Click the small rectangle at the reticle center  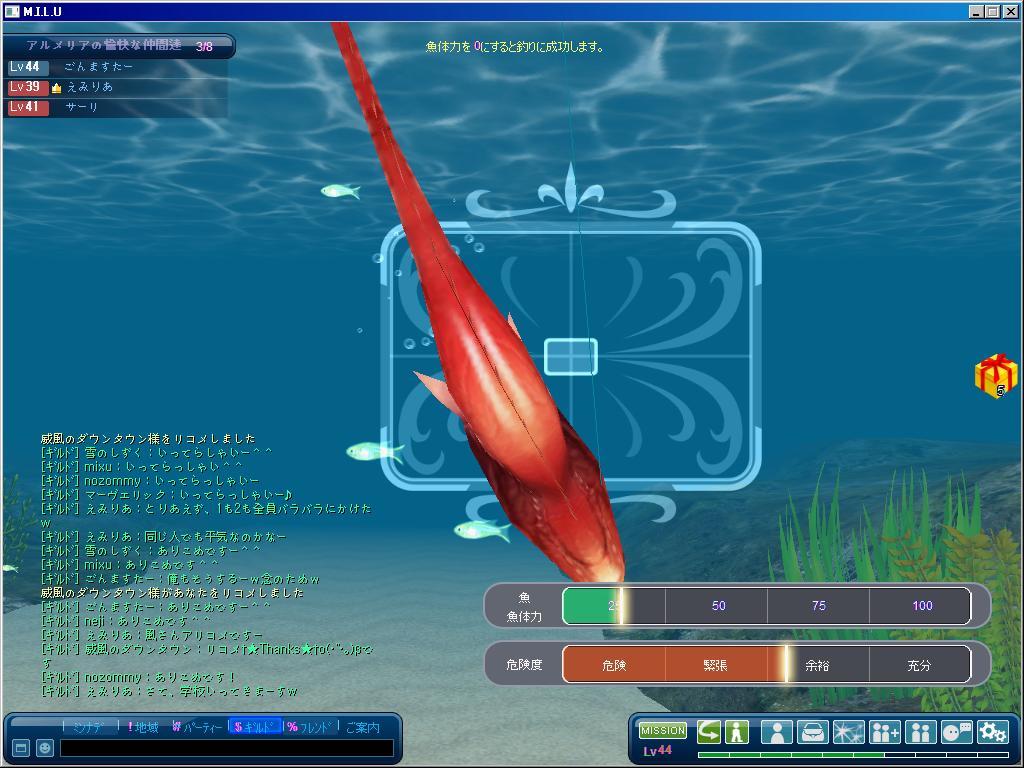pos(571,357)
